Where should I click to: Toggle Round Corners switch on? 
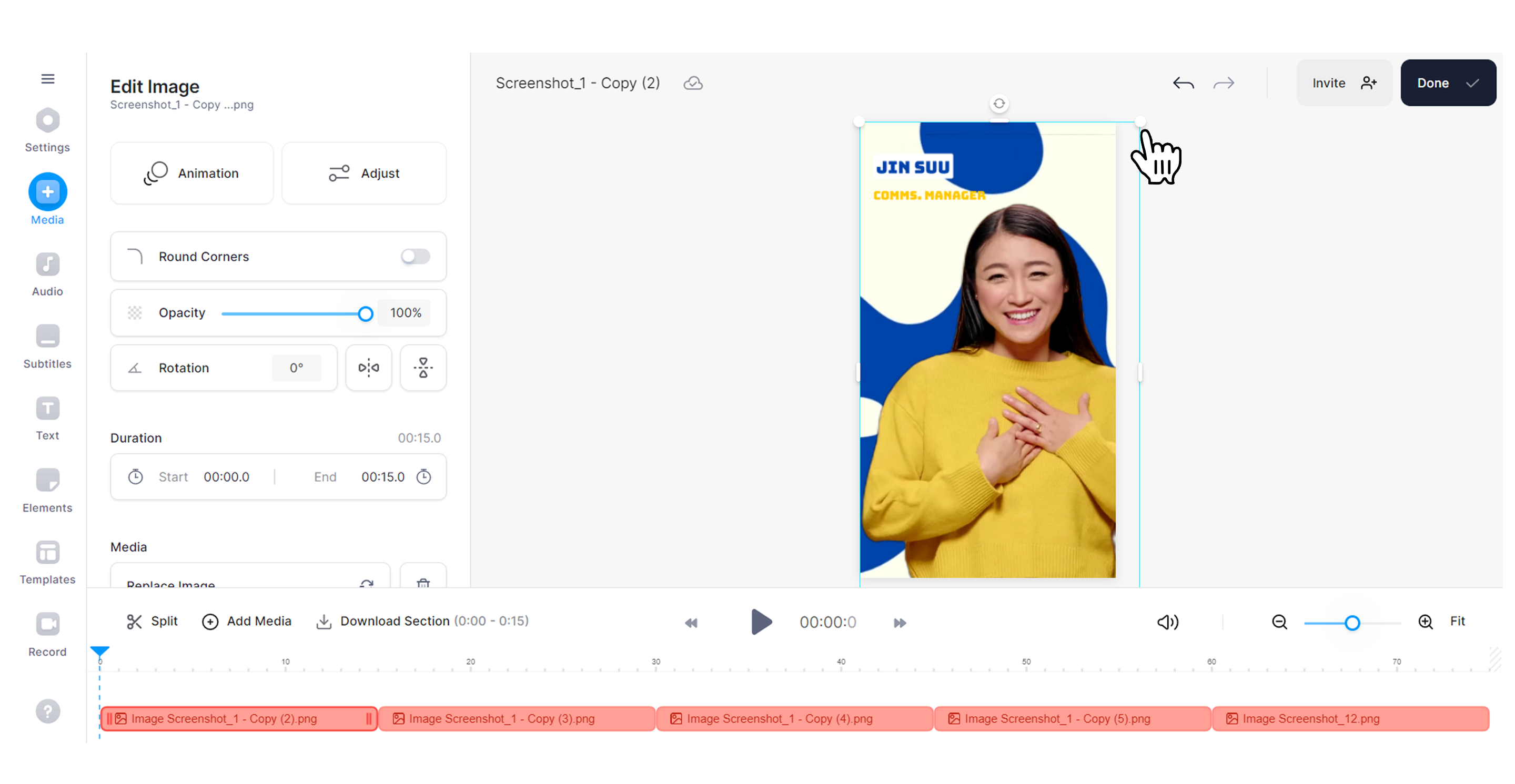415,257
